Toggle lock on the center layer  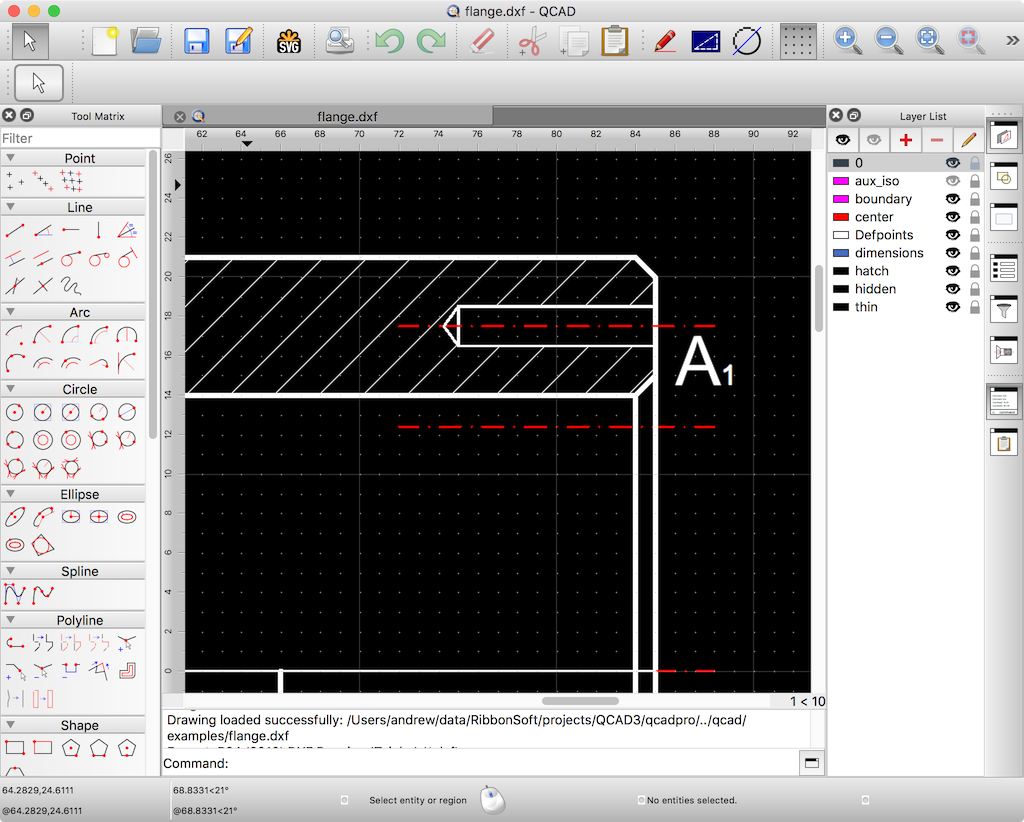pos(974,217)
